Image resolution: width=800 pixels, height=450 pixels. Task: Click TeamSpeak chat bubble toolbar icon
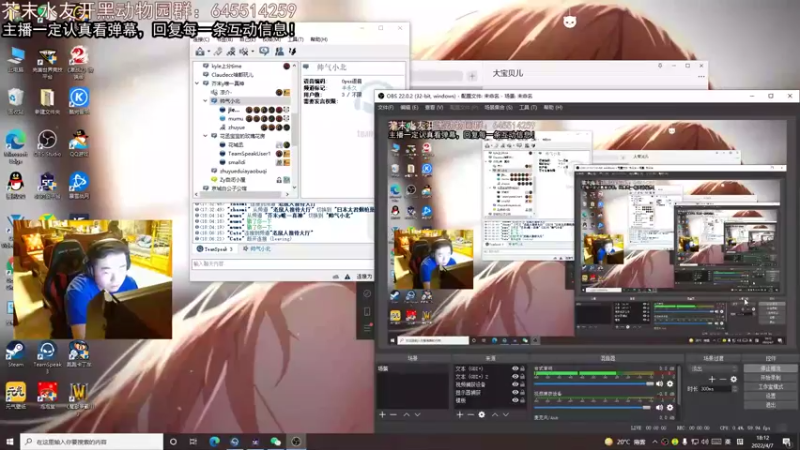click(x=264, y=52)
